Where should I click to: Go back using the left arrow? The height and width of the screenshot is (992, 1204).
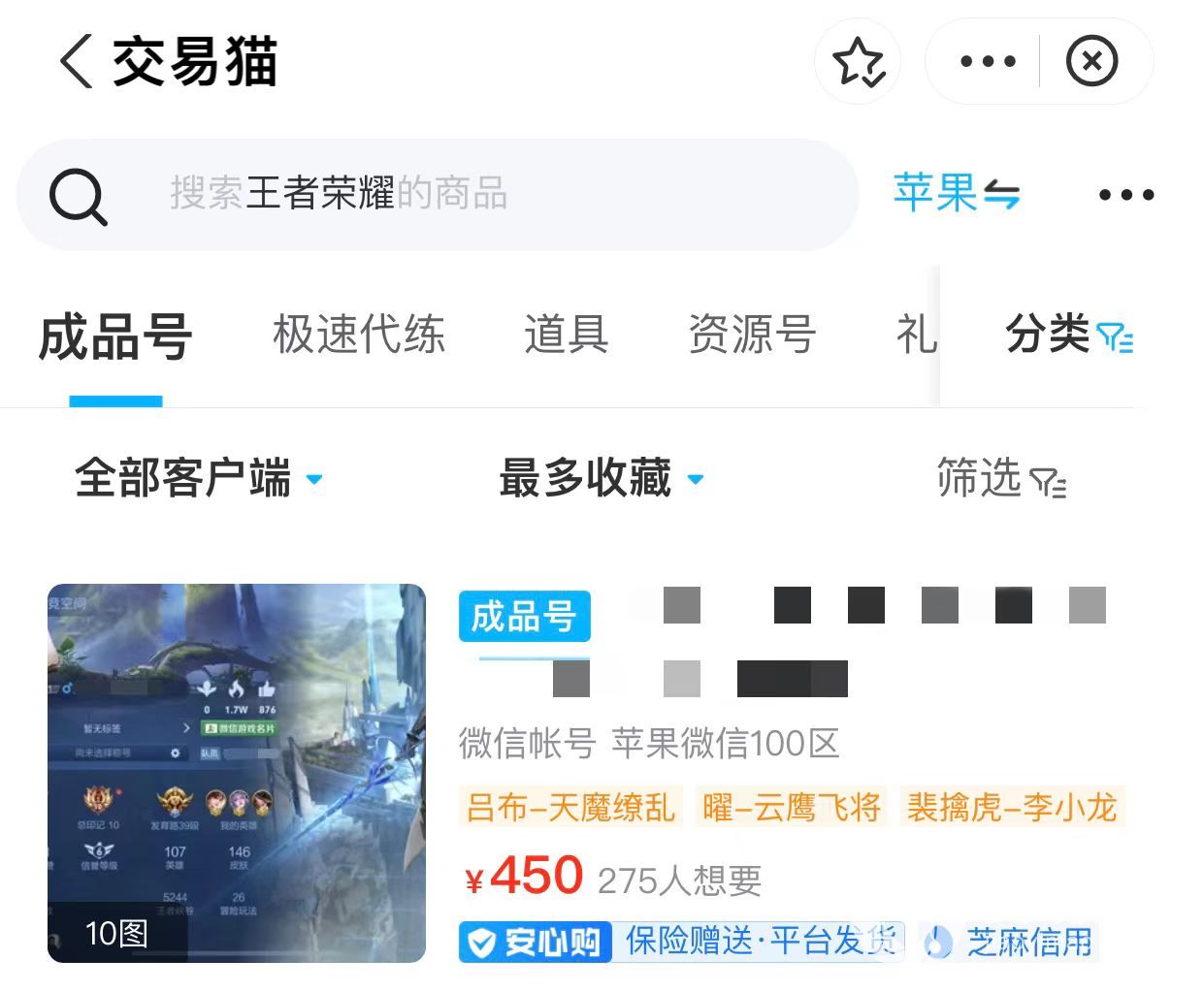point(76,61)
